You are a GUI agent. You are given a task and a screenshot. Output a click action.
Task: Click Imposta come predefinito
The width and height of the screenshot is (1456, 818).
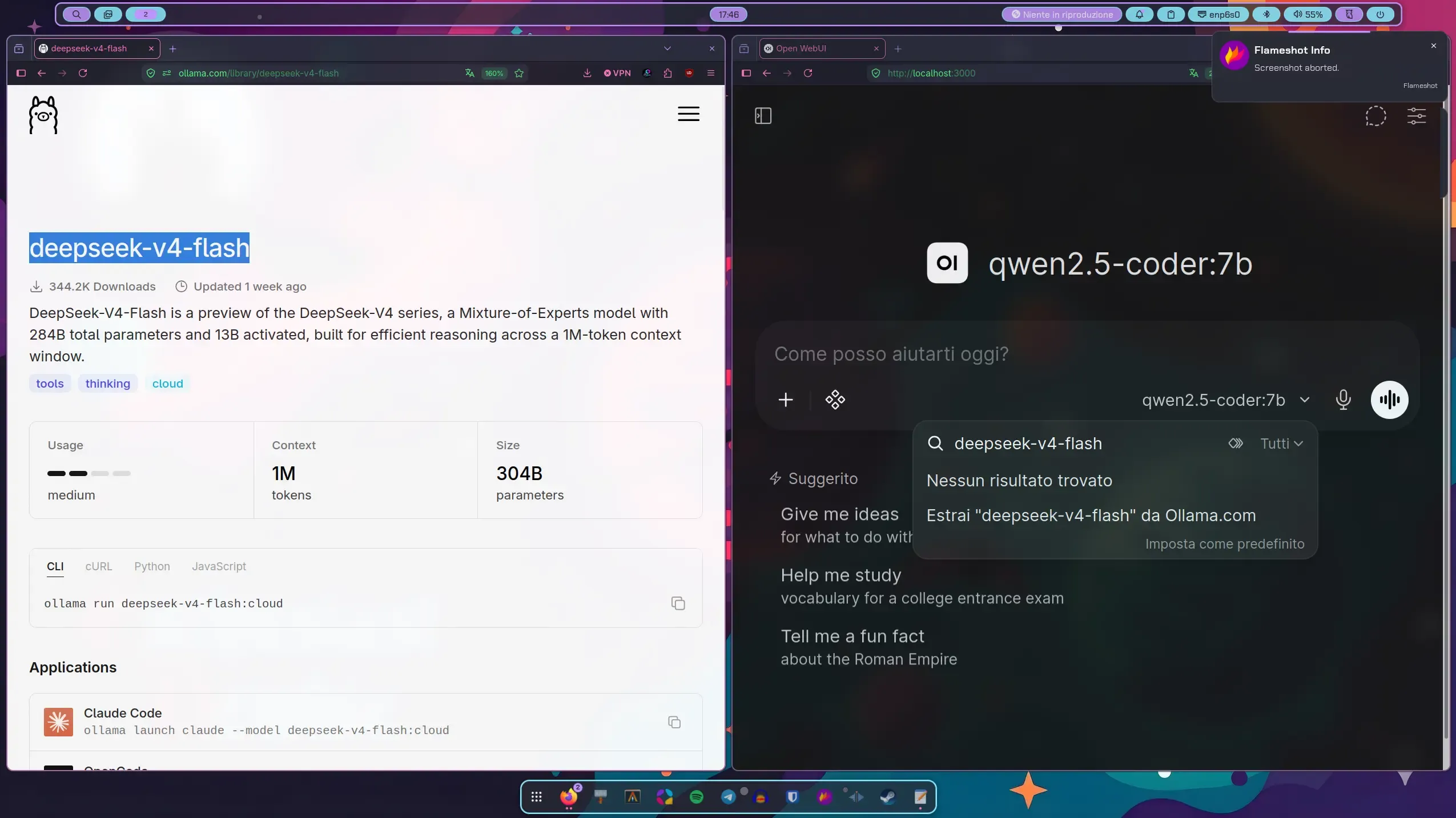tap(1225, 544)
